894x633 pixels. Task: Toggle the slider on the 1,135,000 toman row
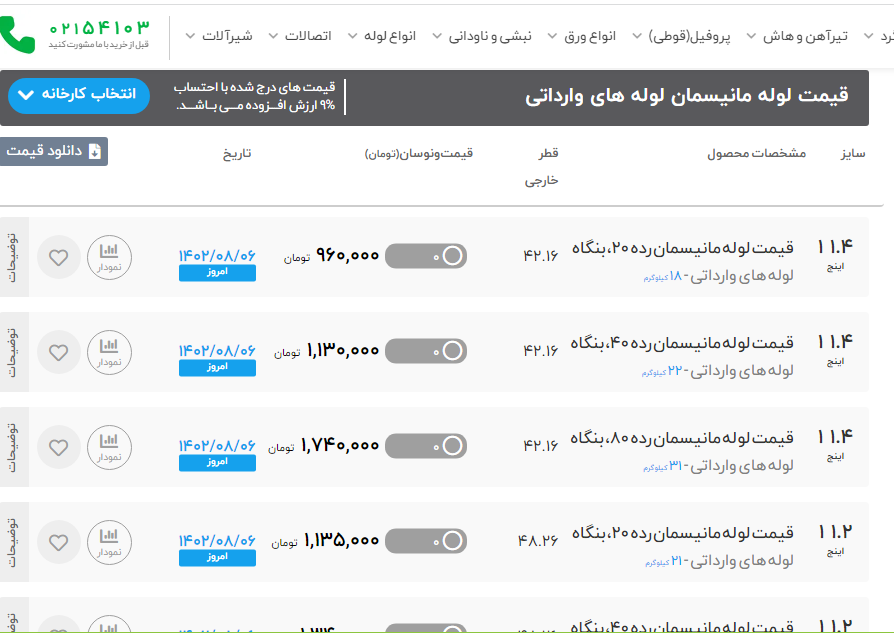[x=426, y=541]
